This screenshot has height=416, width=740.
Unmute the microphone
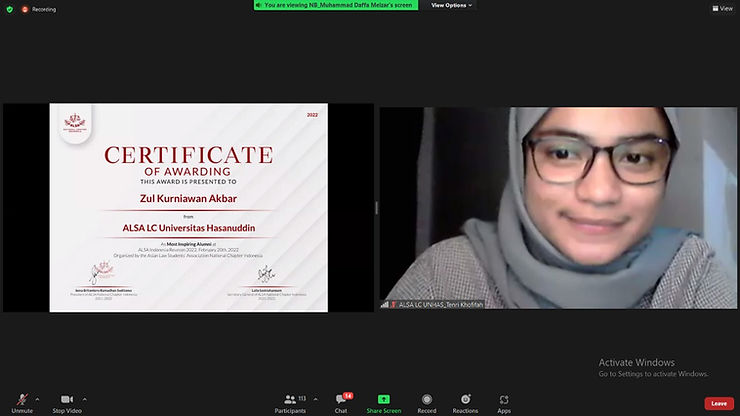click(x=22, y=403)
